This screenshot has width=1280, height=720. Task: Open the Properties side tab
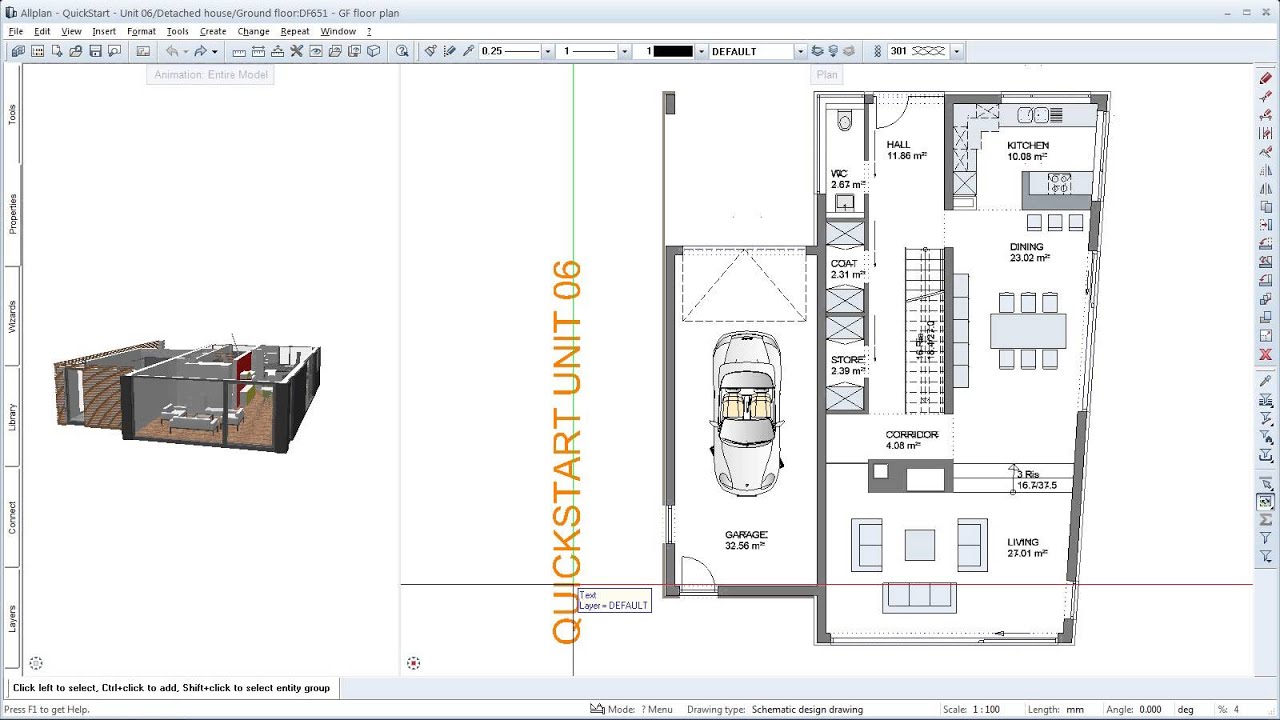[12, 214]
